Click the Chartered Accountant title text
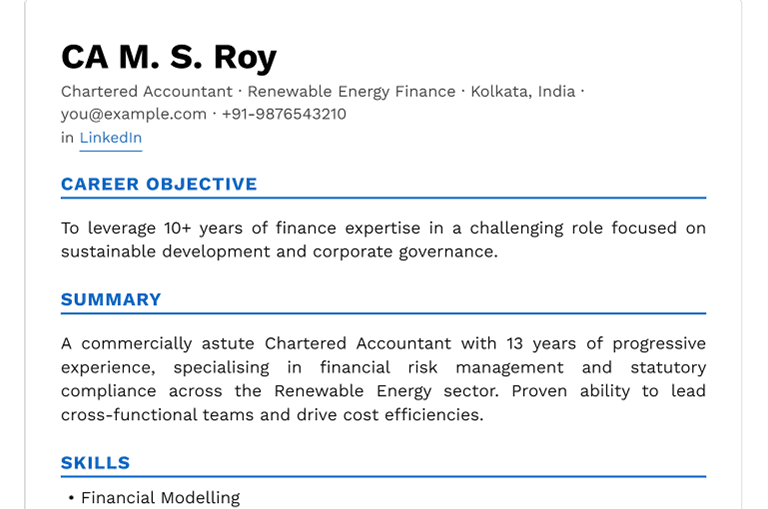Viewport: 768px width, 509px height. point(146,92)
